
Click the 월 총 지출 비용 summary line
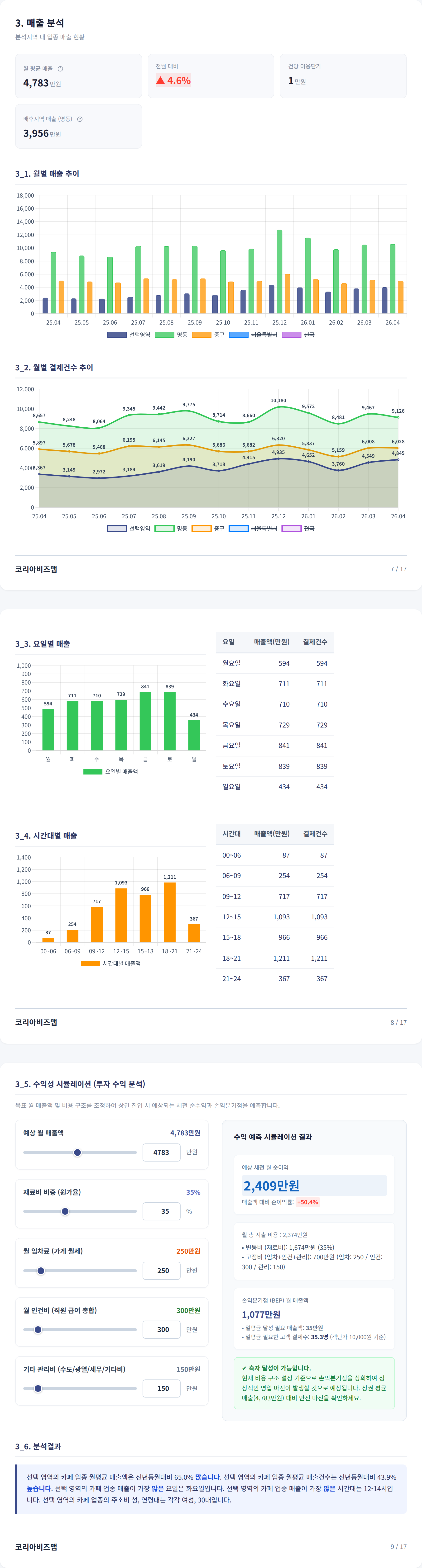click(x=275, y=1235)
